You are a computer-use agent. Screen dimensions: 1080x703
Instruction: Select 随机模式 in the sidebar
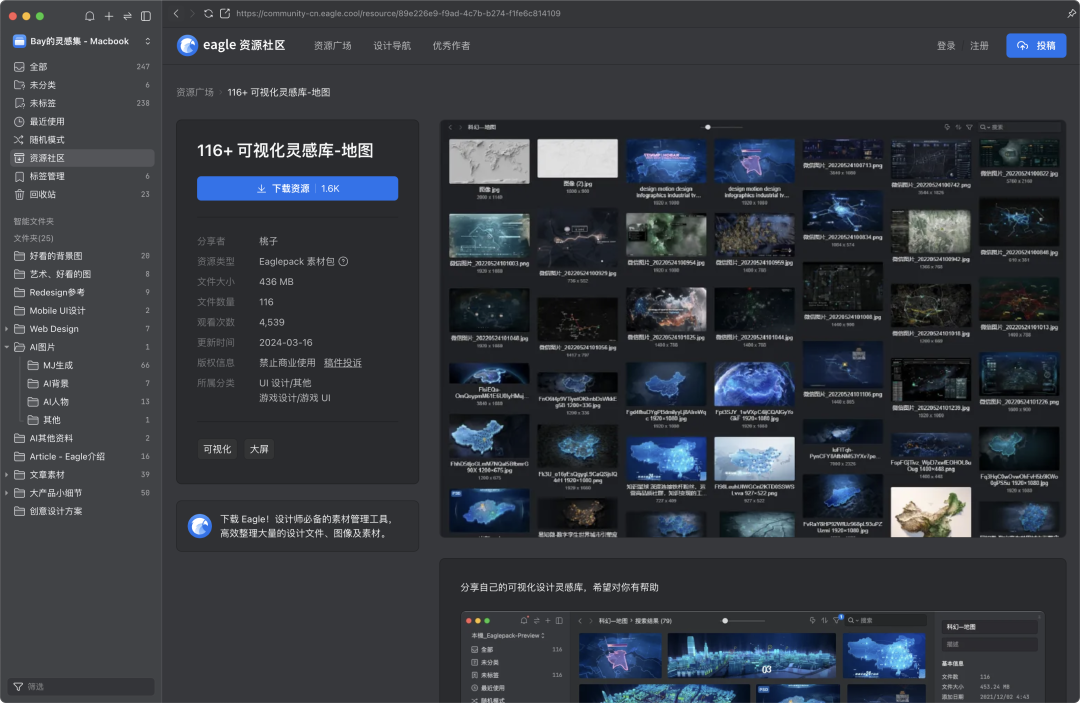point(82,140)
